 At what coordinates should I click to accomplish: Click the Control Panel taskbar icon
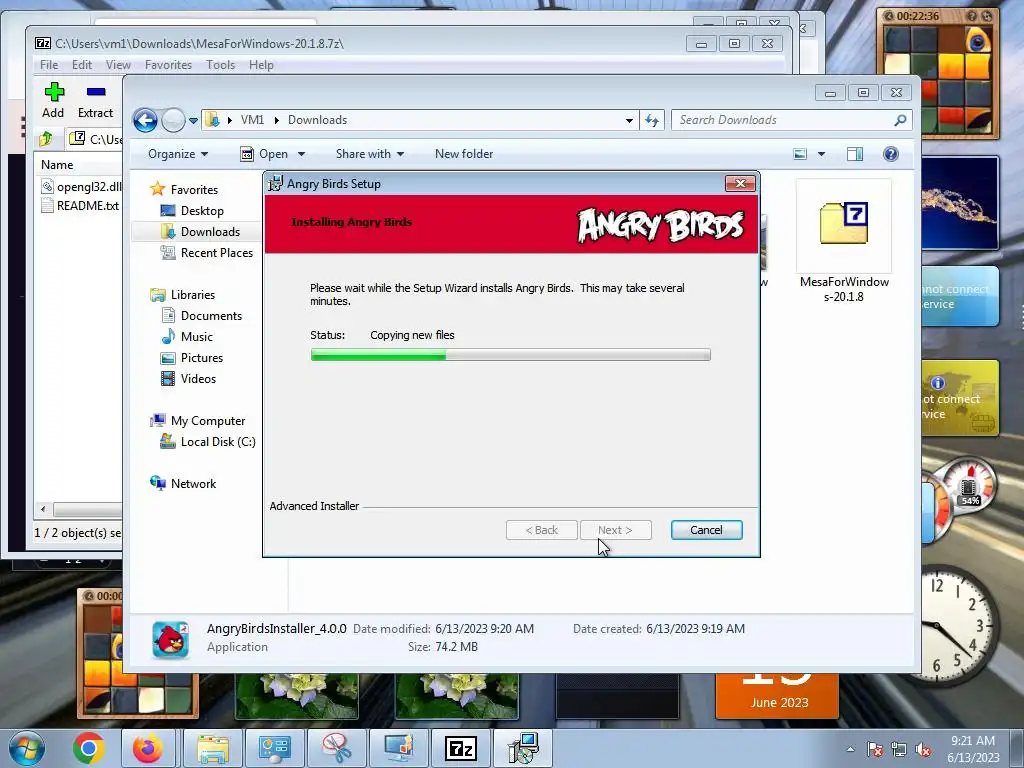pyautogui.click(x=275, y=748)
